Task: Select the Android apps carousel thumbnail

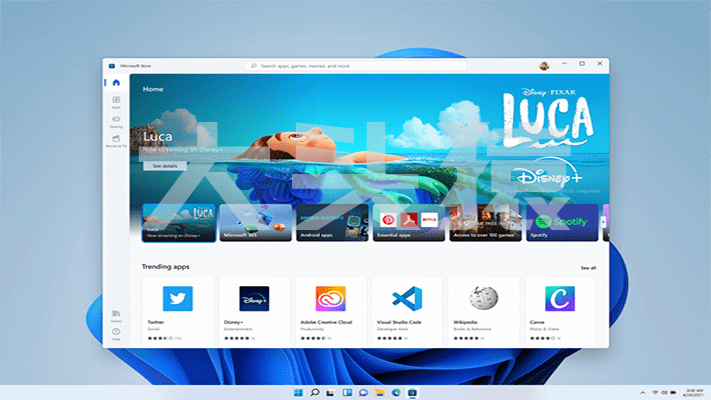Action: pos(332,223)
